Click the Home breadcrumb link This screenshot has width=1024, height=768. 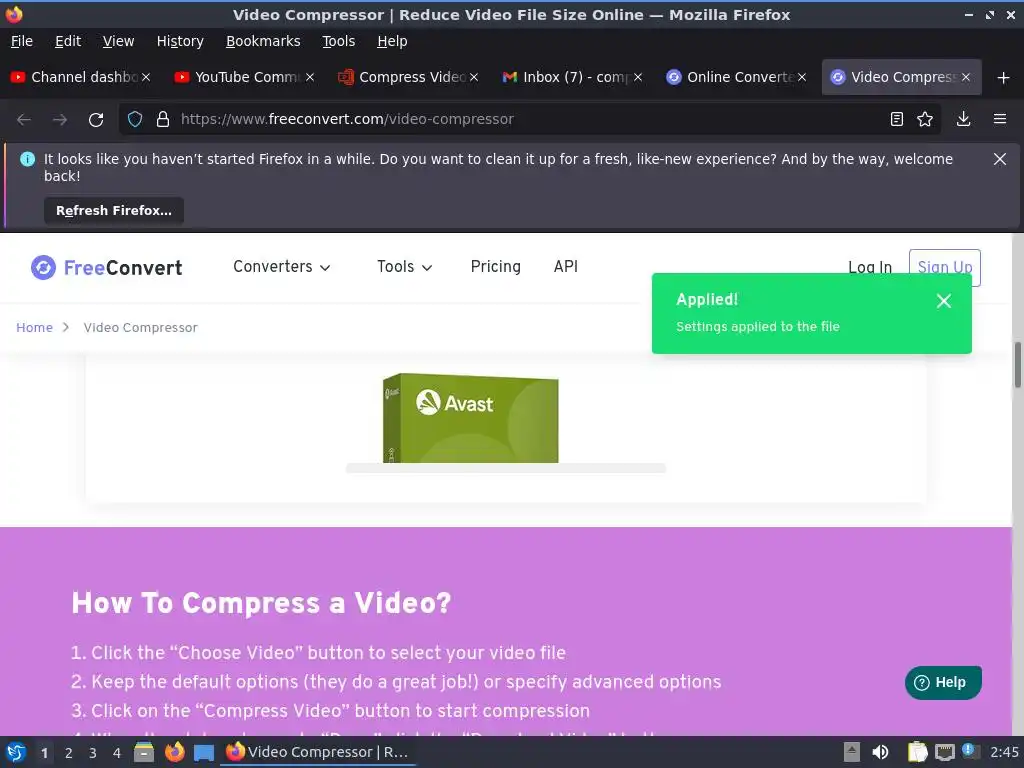pos(34,328)
